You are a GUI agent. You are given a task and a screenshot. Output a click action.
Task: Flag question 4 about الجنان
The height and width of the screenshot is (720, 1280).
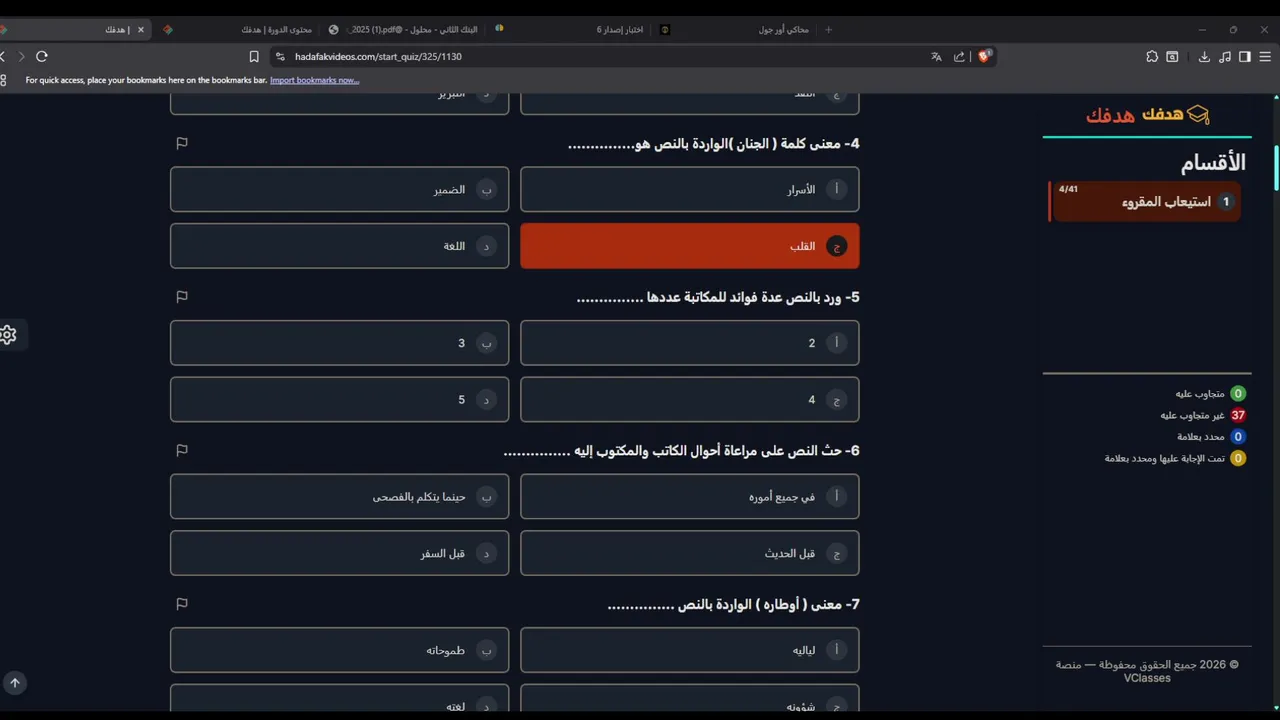tap(182, 143)
